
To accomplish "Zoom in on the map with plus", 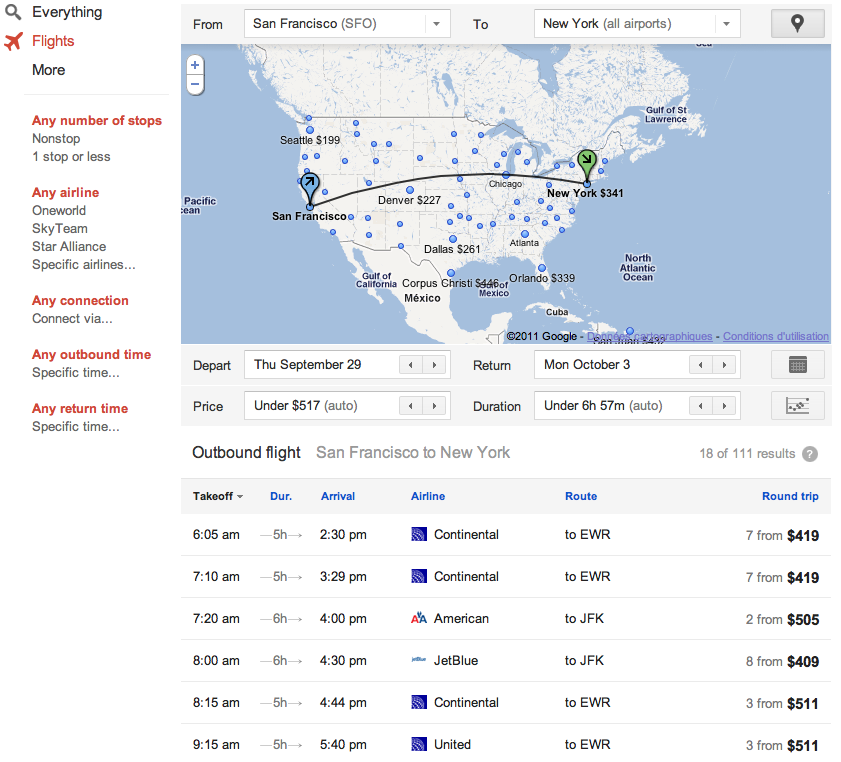I will coord(195,65).
